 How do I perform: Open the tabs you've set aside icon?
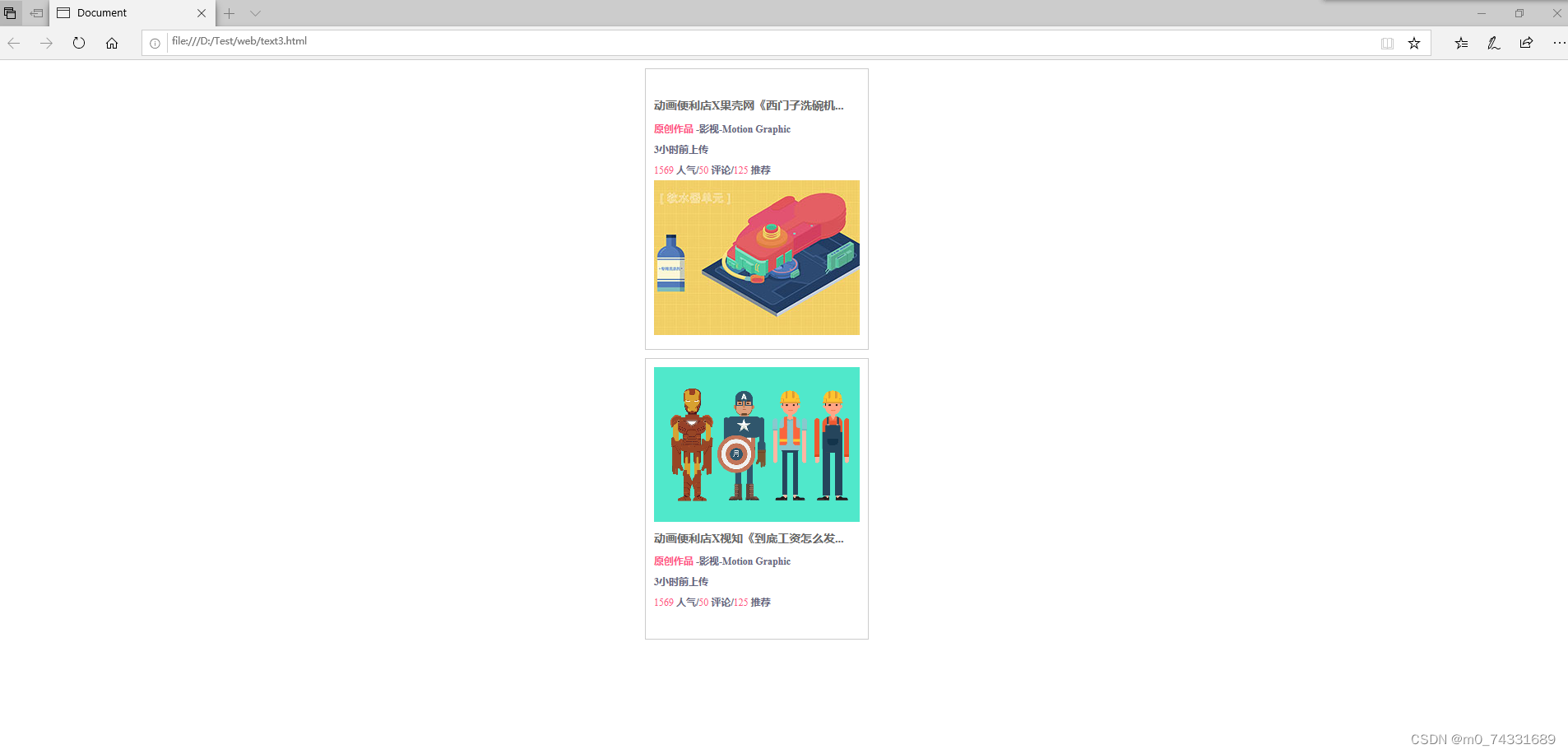point(10,13)
